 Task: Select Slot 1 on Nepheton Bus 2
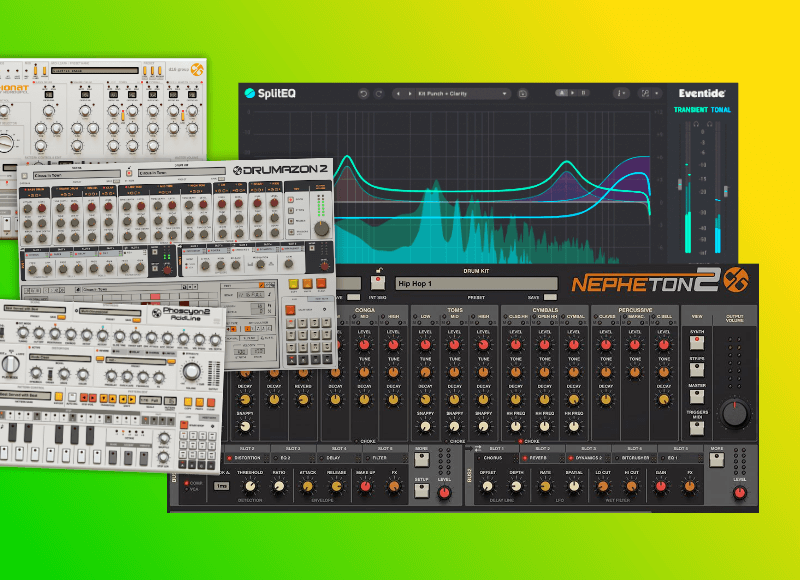(496, 448)
